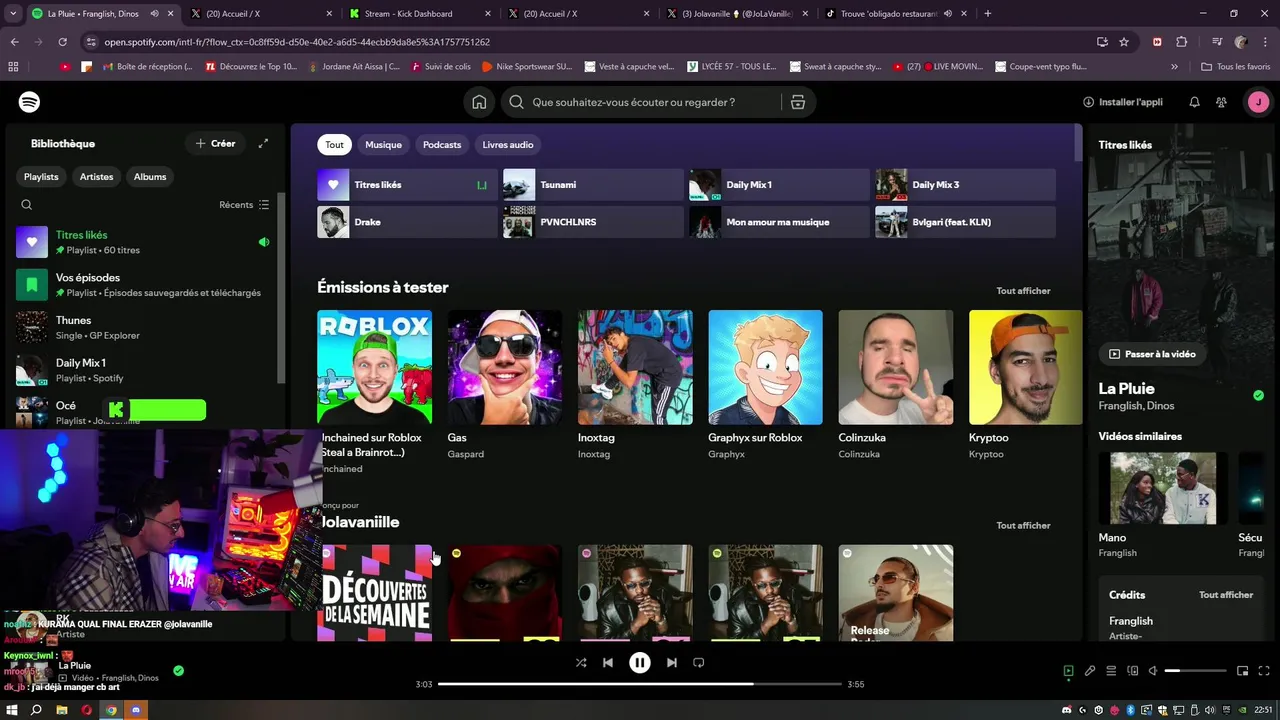Select Vos épisodes in the library
This screenshot has width=1280, height=720.
pyautogui.click(x=144, y=284)
